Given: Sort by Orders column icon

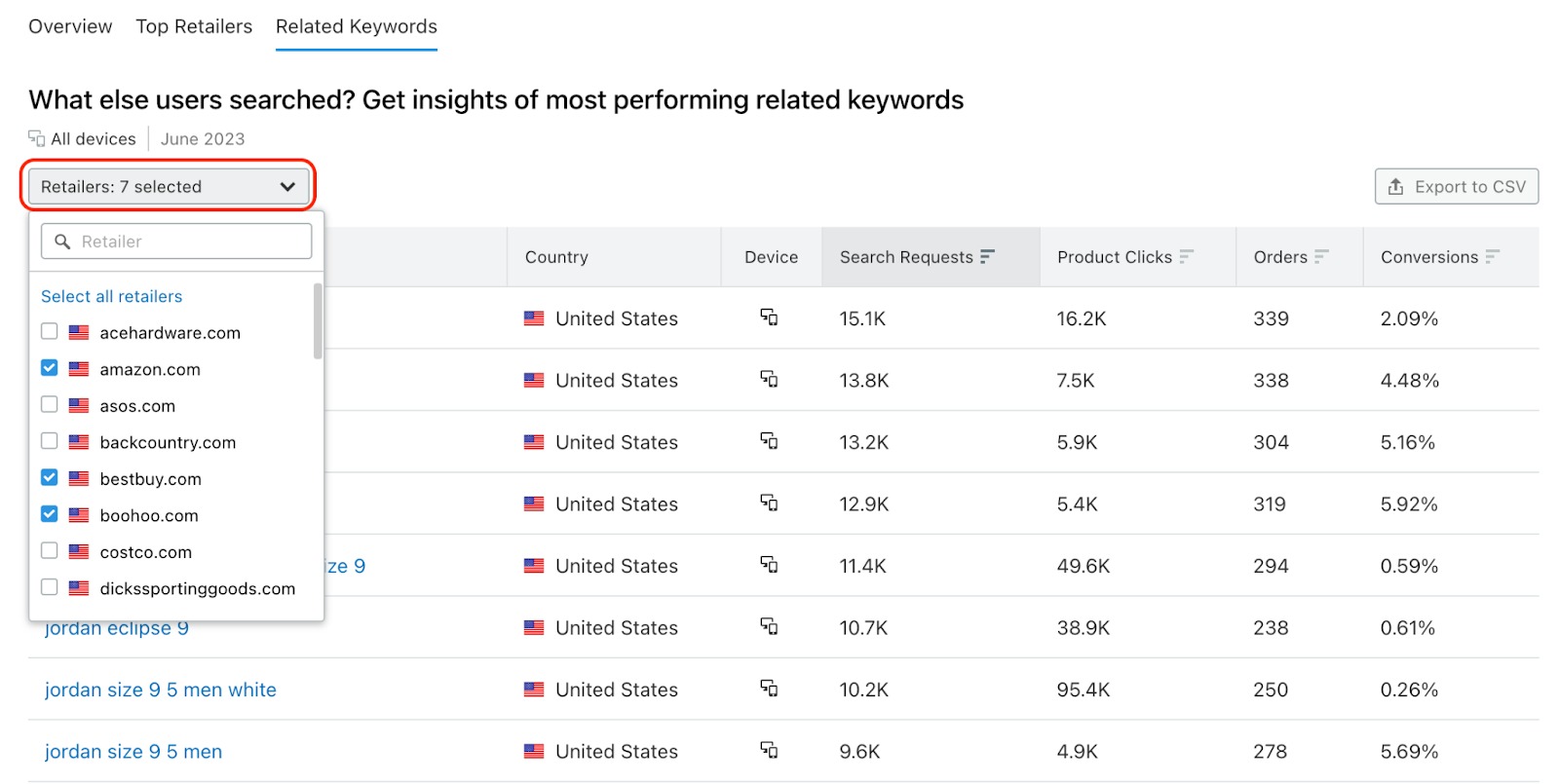Looking at the screenshot, I should [x=1322, y=256].
